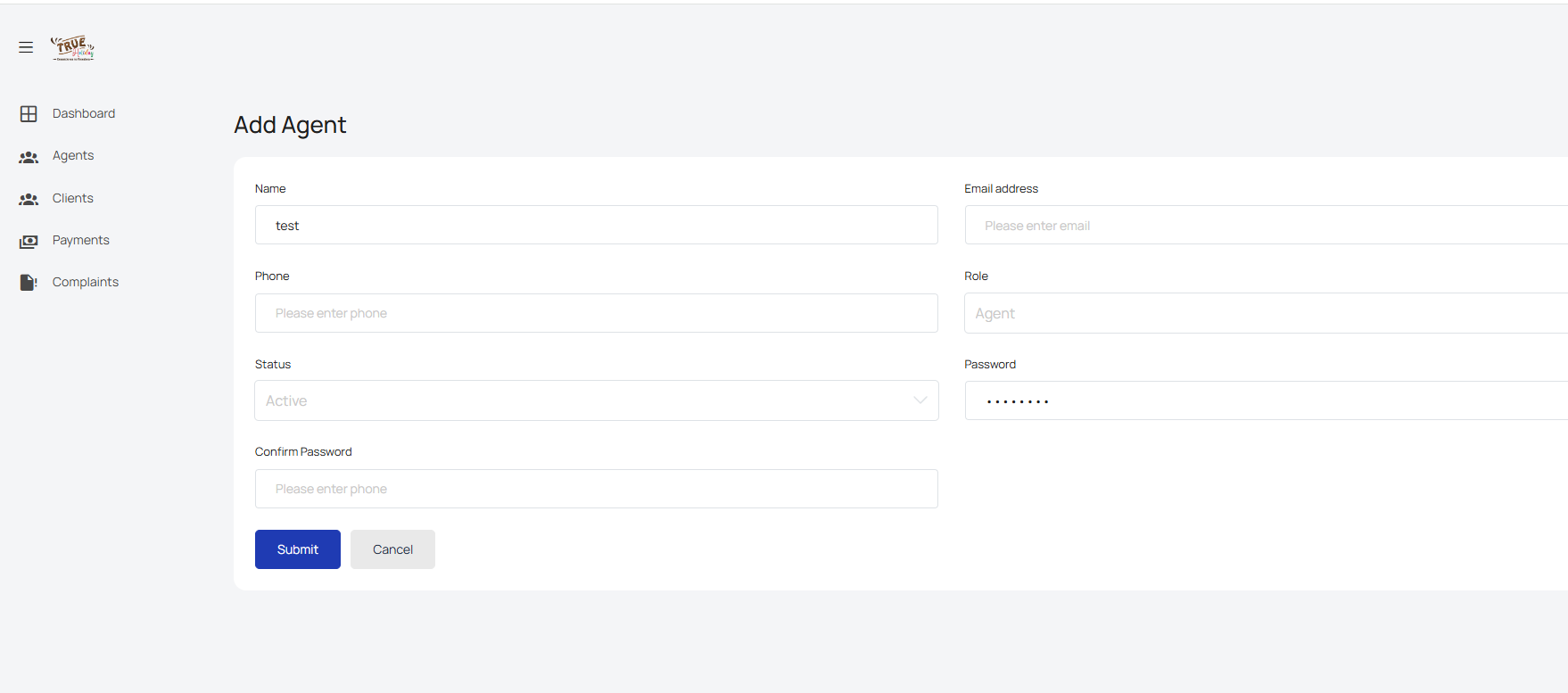Click the Payments cash icon
This screenshot has width=1568, height=693.
[x=29, y=241]
